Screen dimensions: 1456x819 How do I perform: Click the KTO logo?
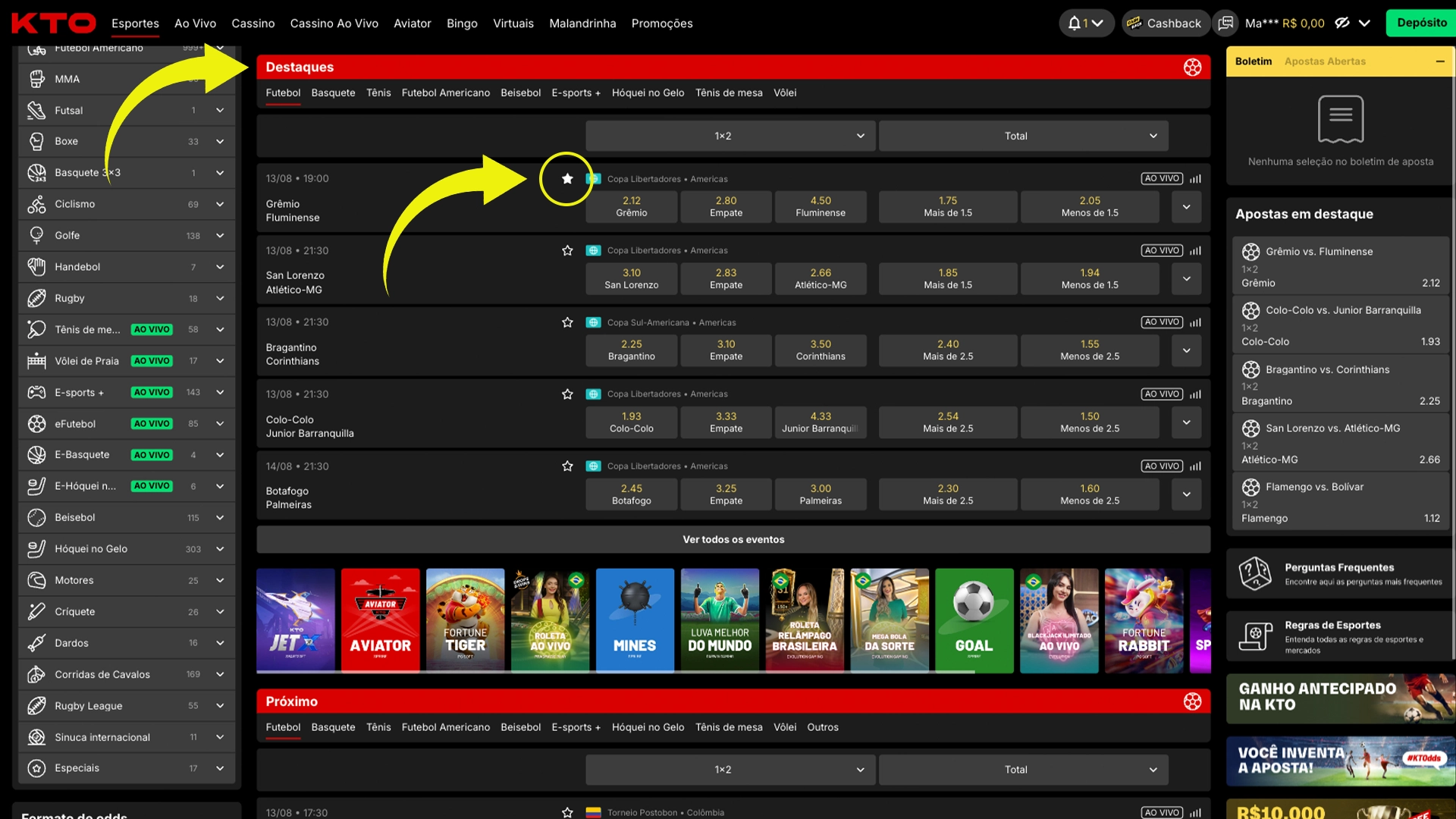click(x=53, y=24)
